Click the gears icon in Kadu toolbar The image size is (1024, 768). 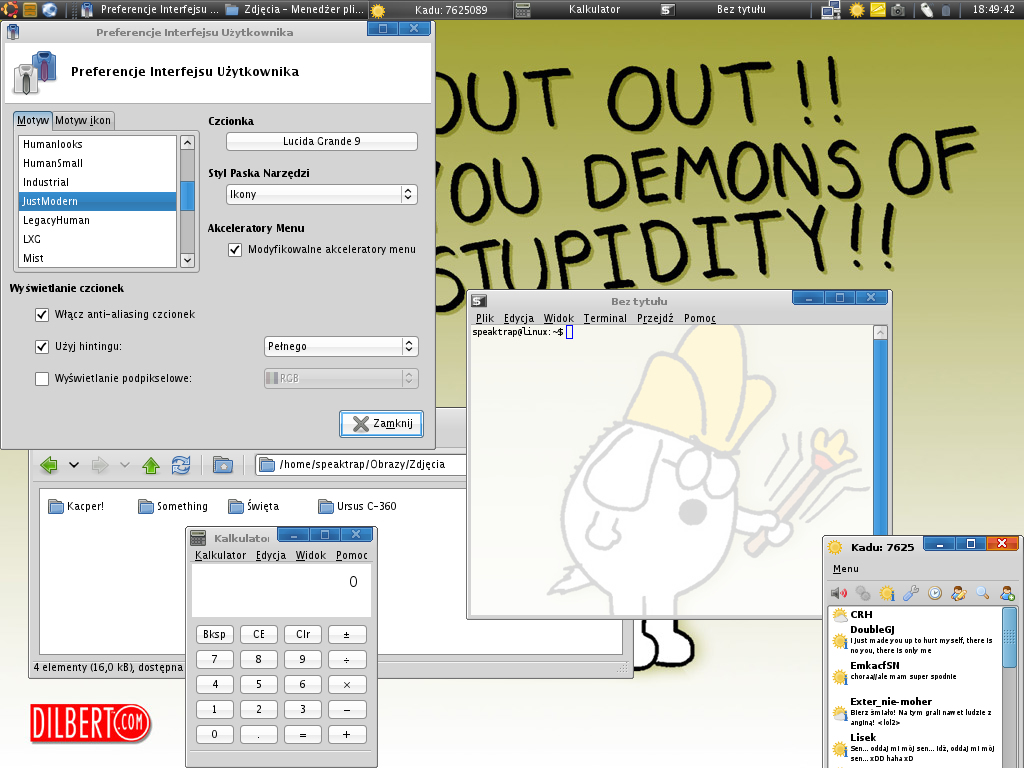[863, 593]
